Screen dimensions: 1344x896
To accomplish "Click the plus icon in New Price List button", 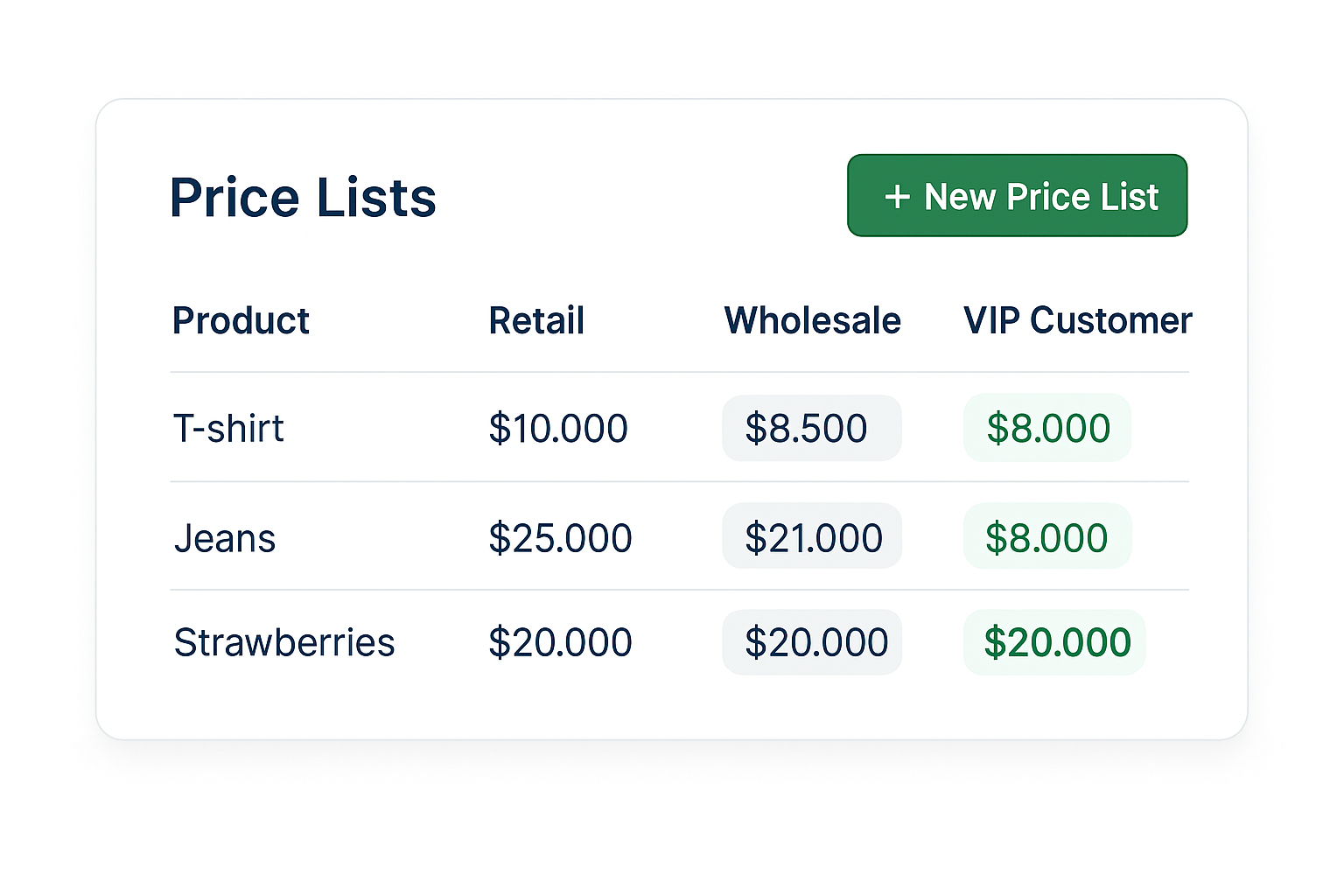I will 897,197.
